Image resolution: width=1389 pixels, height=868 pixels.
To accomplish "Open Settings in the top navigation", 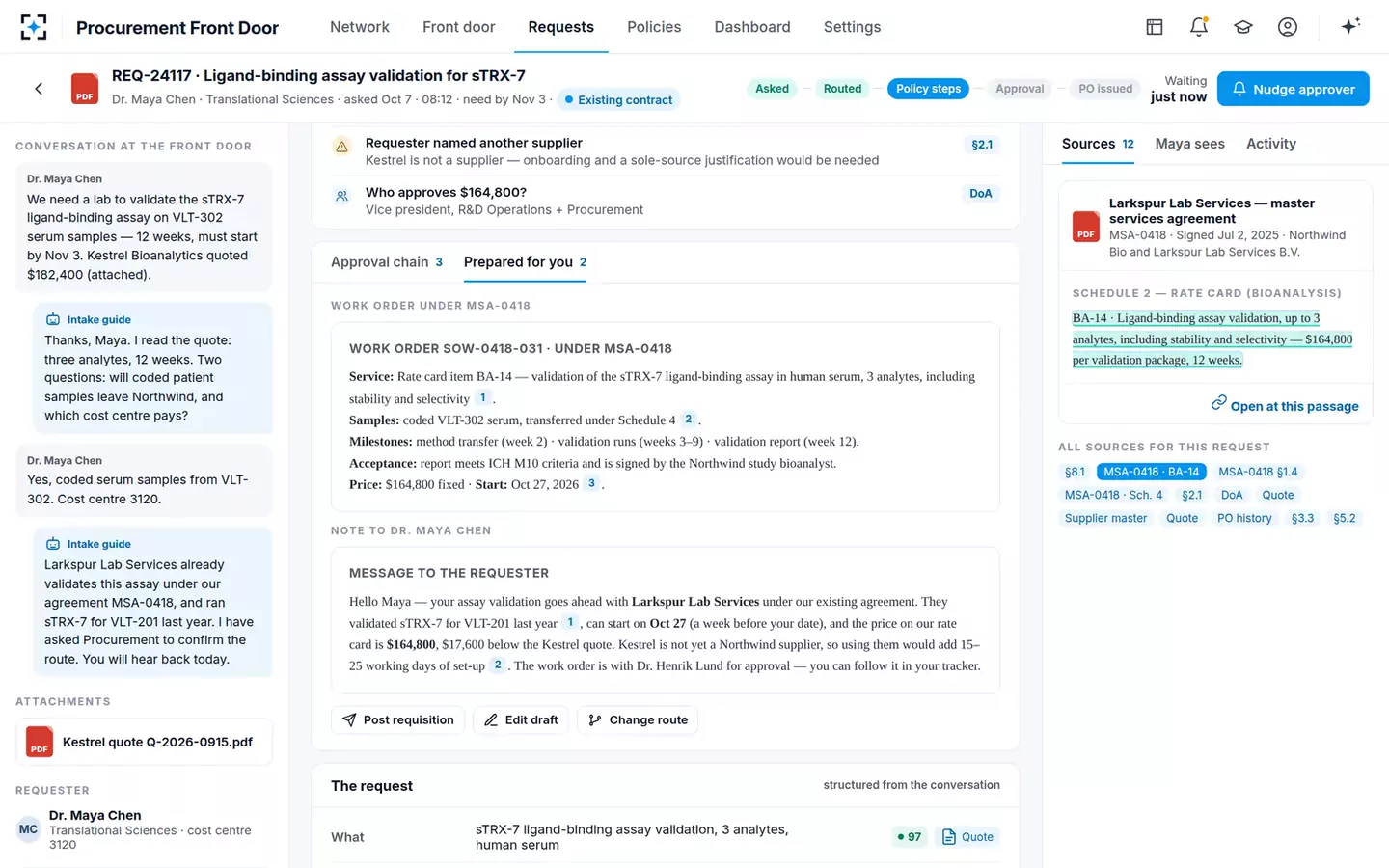I will [x=852, y=27].
